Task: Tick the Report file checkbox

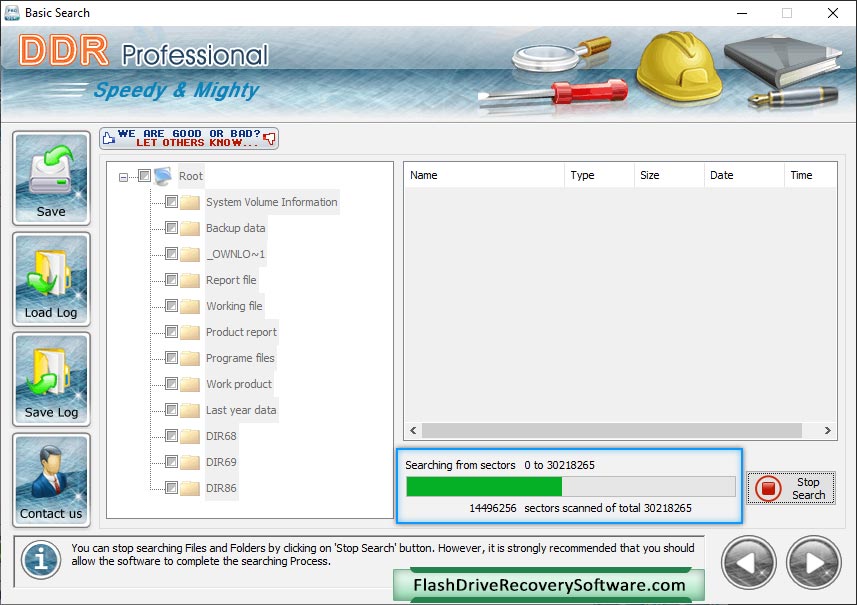Action: coord(171,280)
